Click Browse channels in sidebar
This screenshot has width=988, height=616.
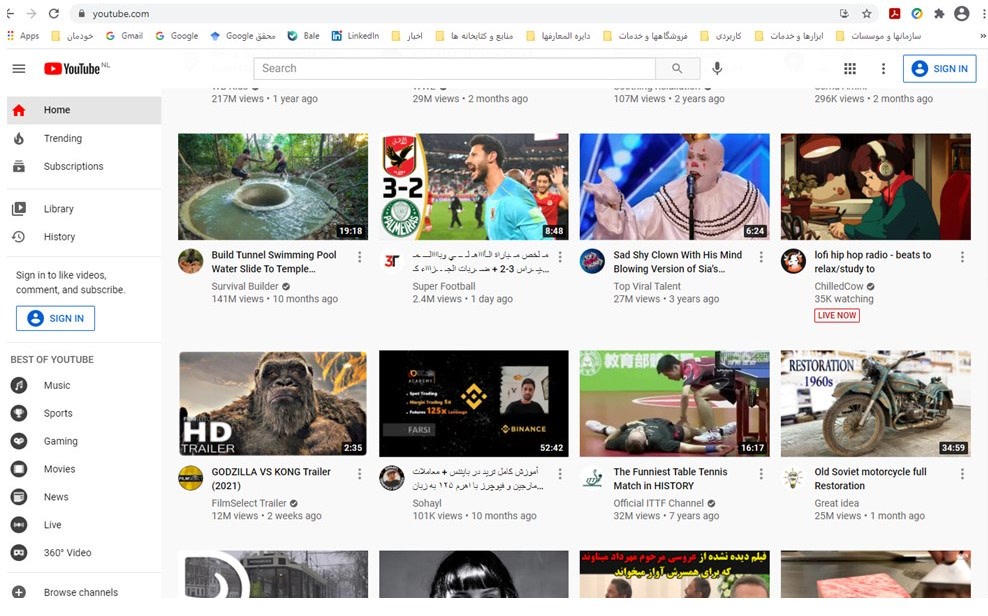(x=84, y=592)
